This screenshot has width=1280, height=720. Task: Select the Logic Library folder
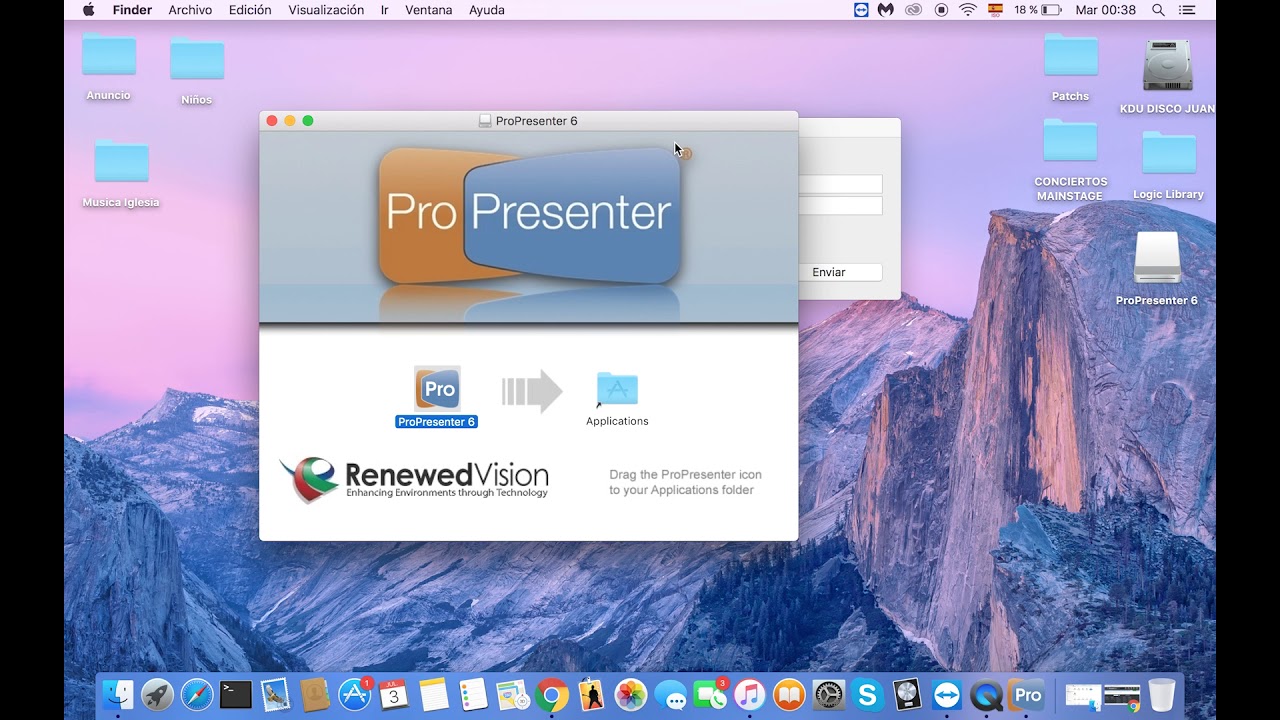(1168, 154)
